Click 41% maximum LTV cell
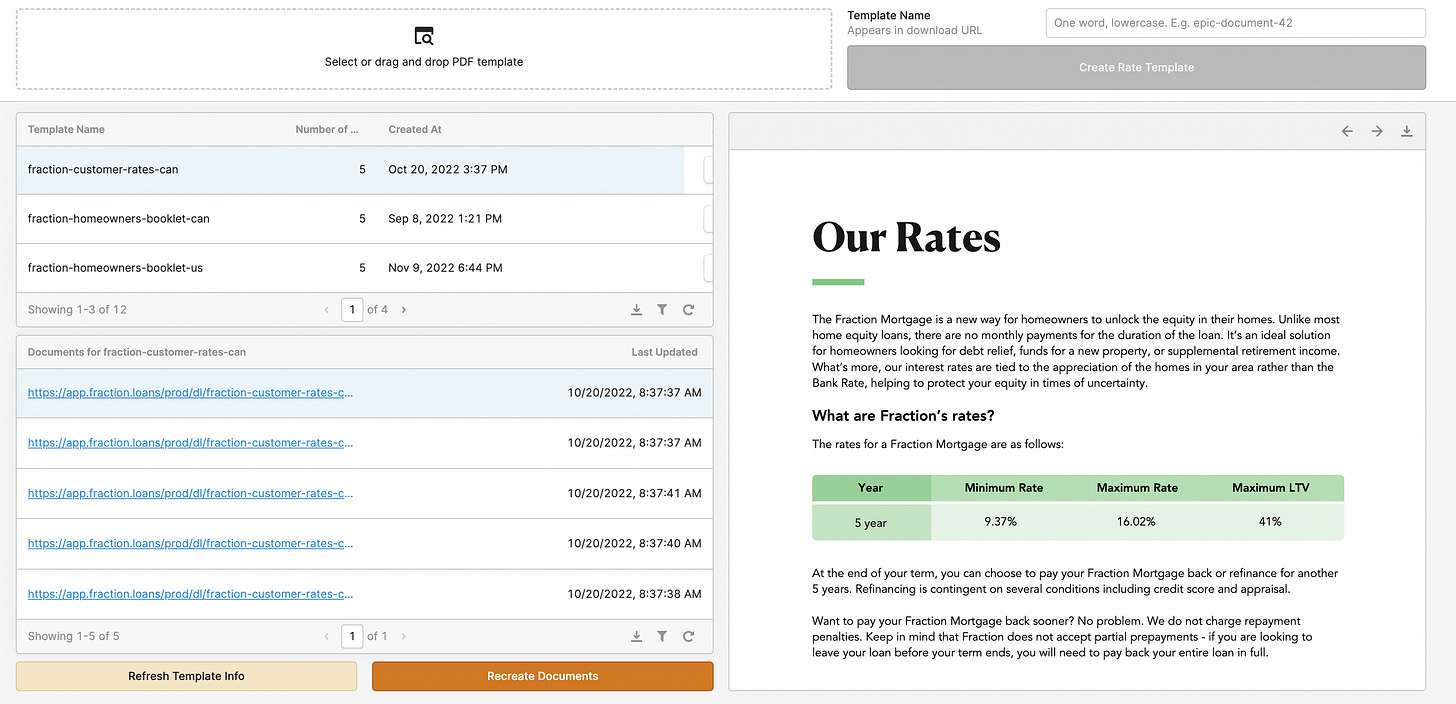Screen dimensions: 1456x704 [x=1271, y=521]
